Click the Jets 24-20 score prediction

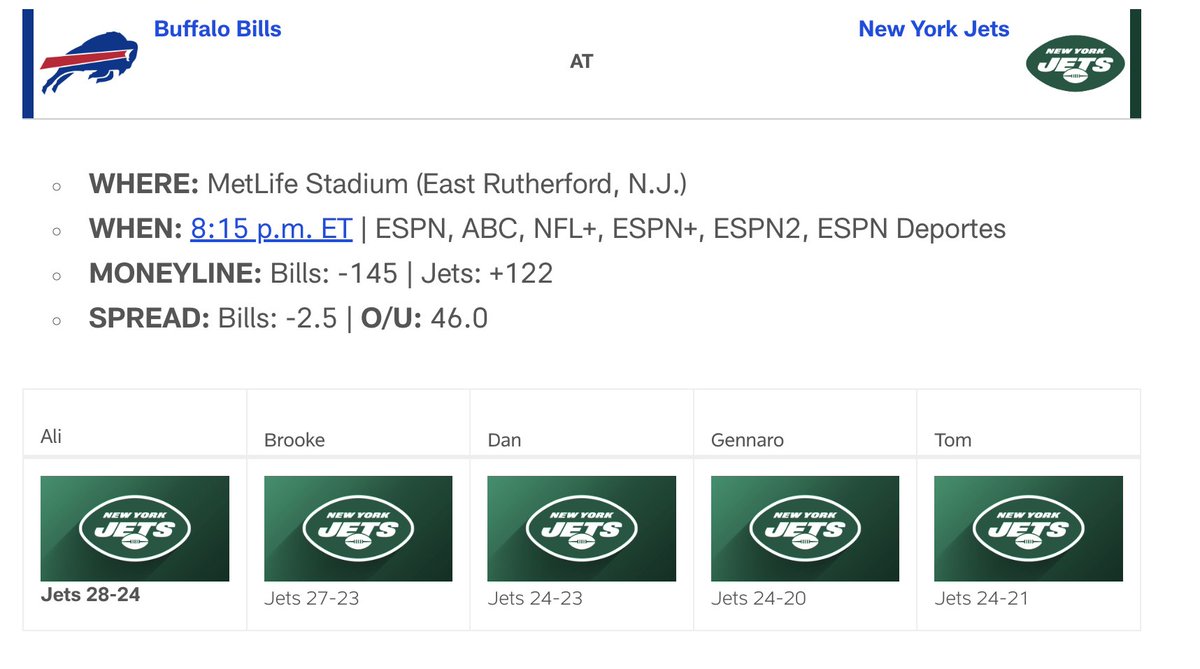coord(759,599)
